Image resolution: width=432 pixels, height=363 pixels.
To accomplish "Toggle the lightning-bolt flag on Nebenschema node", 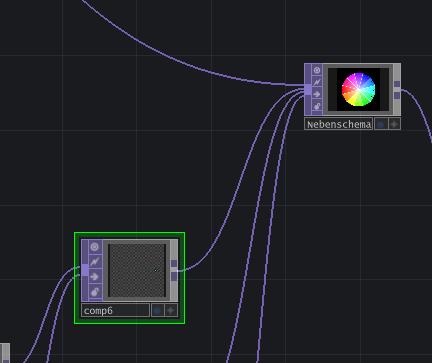I will tap(317, 82).
